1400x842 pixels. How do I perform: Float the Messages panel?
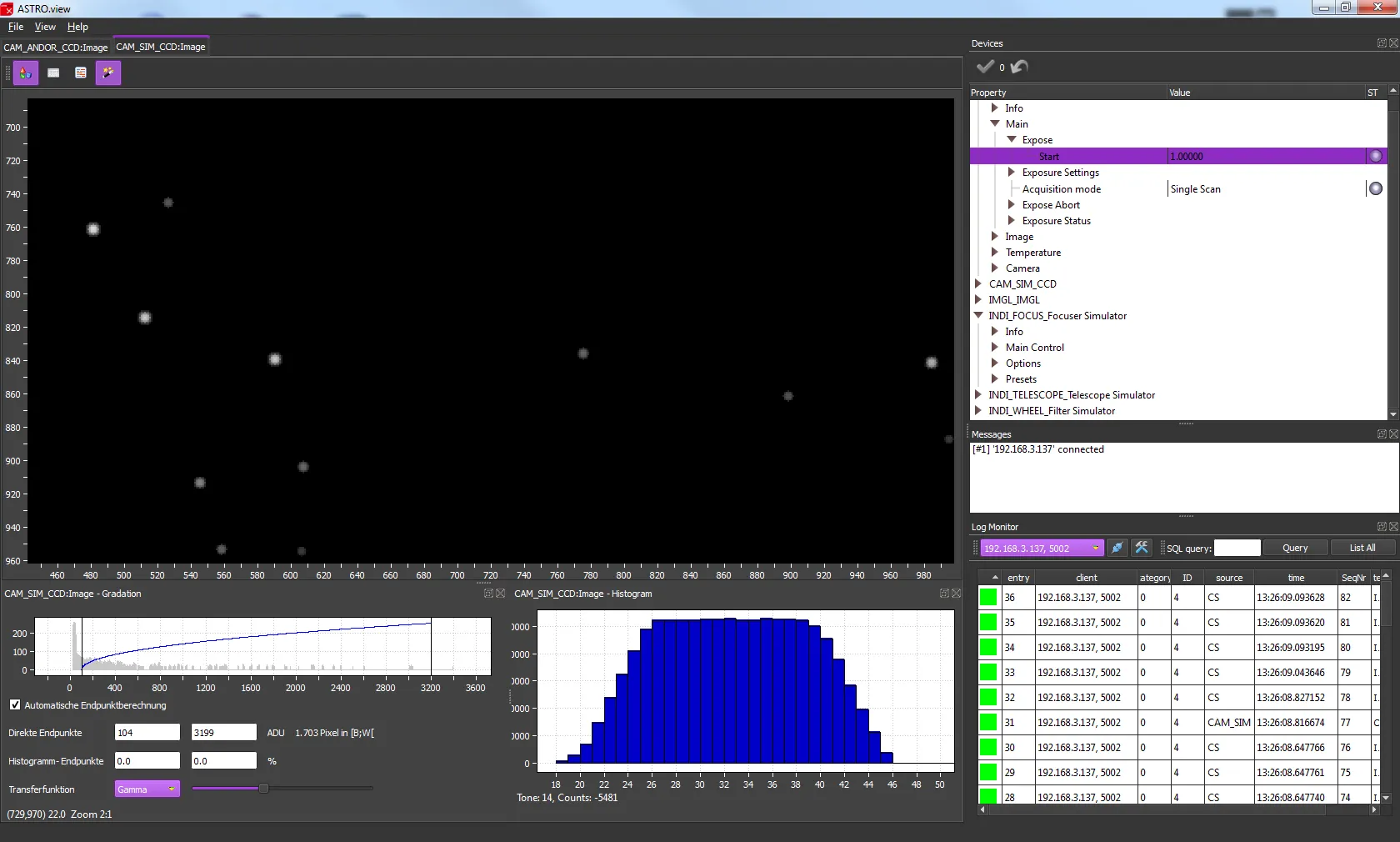(x=1382, y=434)
